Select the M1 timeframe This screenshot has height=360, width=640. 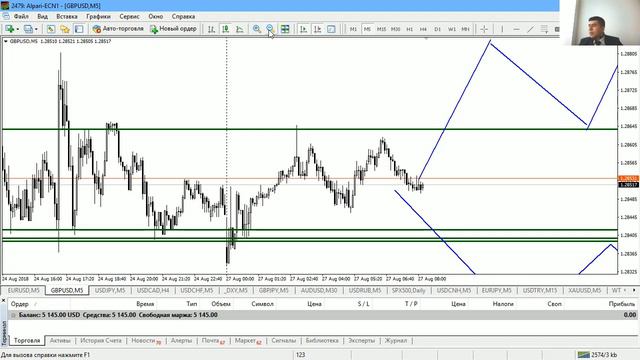pyautogui.click(x=353, y=29)
